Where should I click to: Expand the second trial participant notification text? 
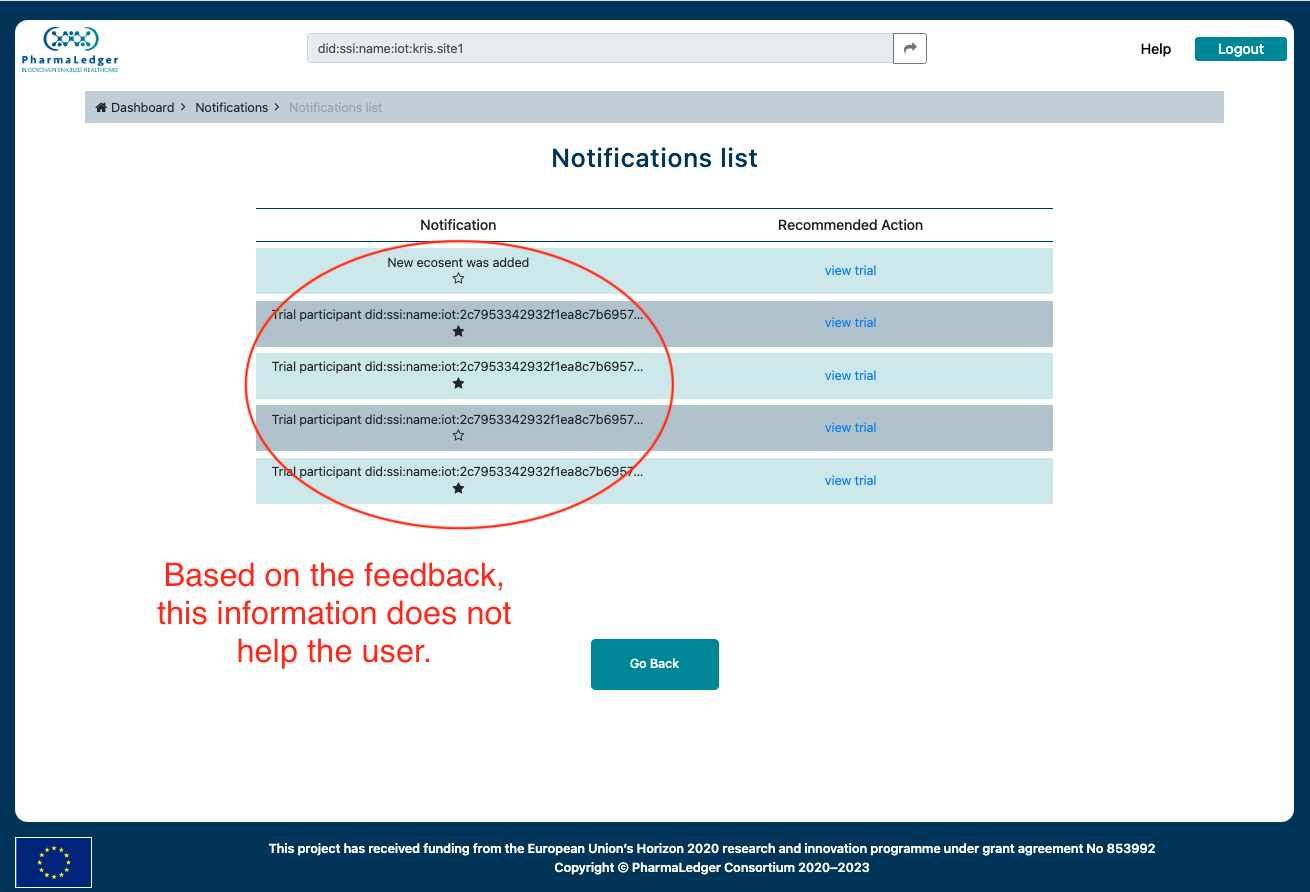tap(458, 314)
